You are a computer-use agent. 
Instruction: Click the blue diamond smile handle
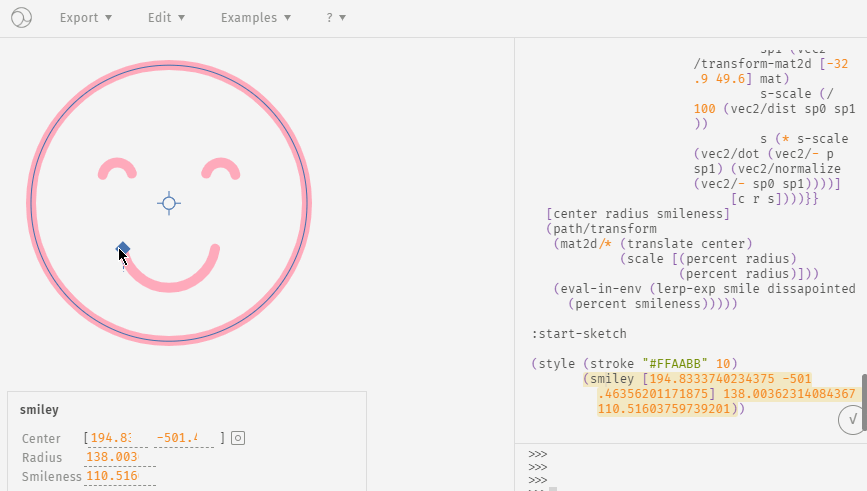click(123, 247)
